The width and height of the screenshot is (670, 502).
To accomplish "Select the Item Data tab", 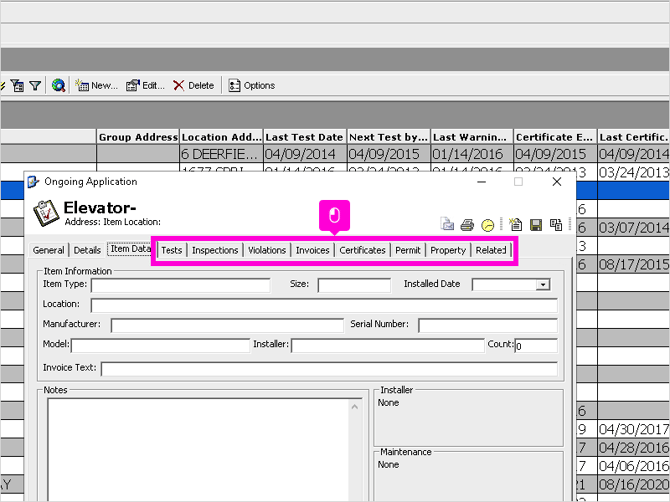I will pyautogui.click(x=130, y=249).
